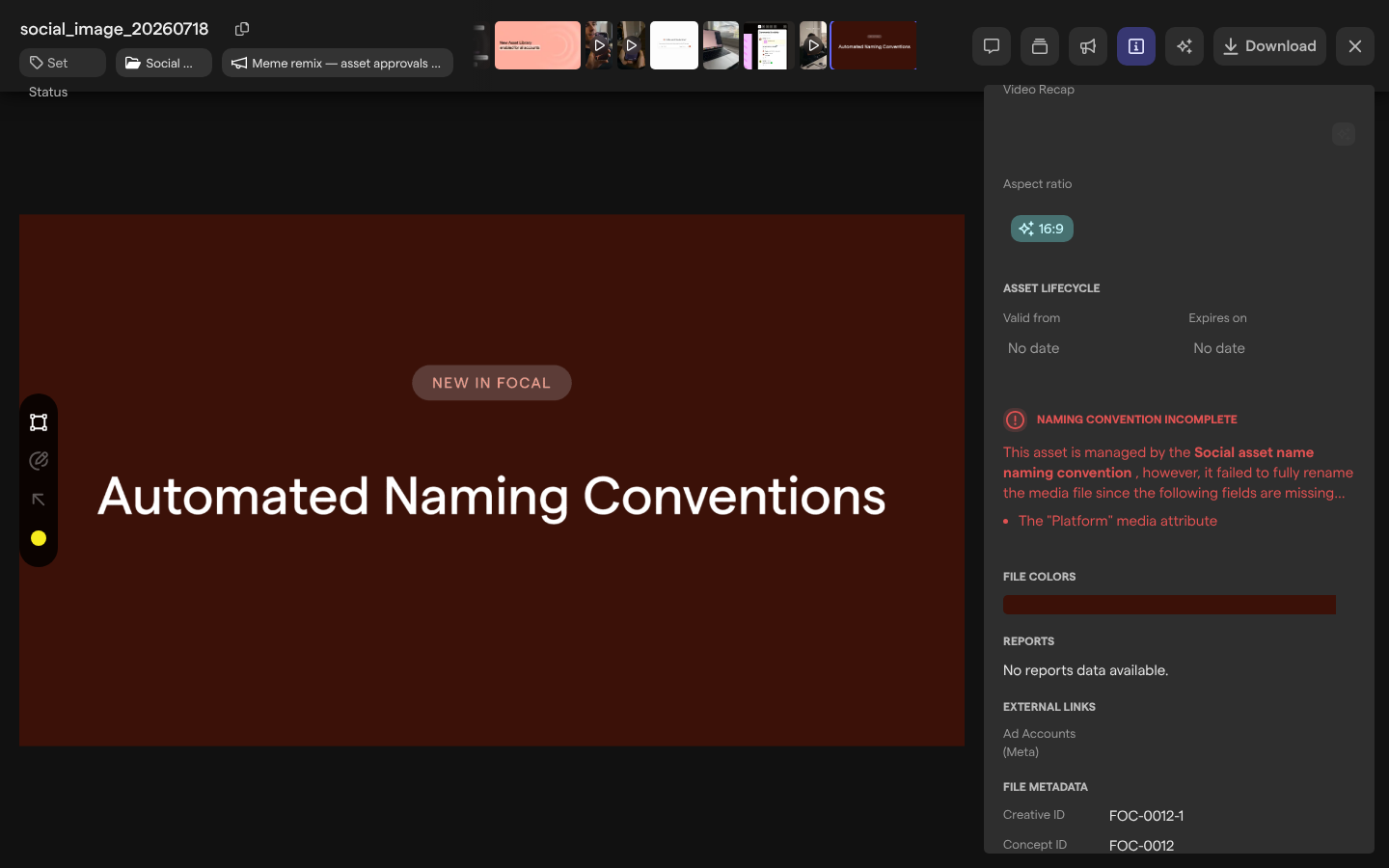This screenshot has width=1389, height=868.
Task: Click the 16:9 aspect ratio tag
Action: 1042,229
